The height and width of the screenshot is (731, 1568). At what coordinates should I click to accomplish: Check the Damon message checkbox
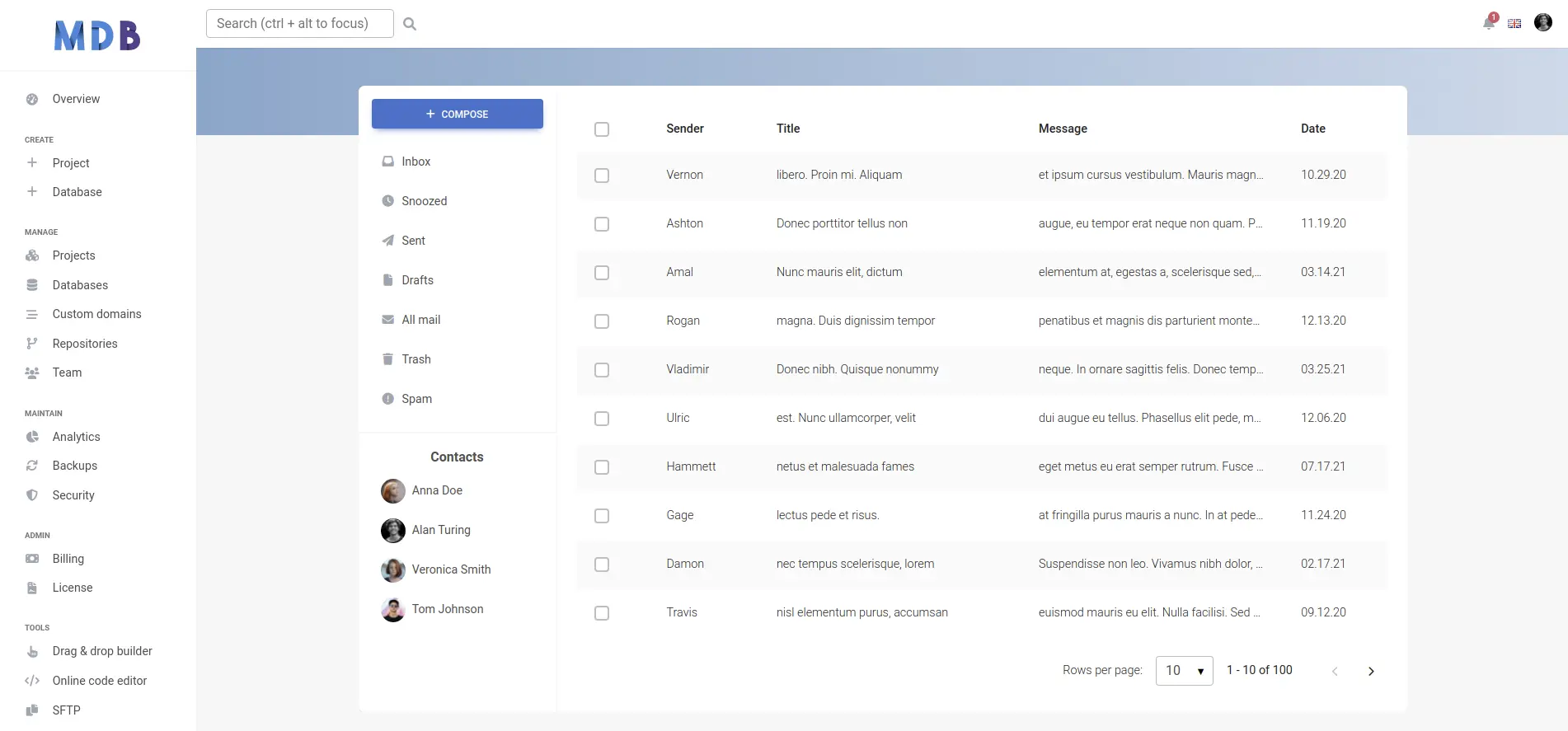tap(602, 565)
